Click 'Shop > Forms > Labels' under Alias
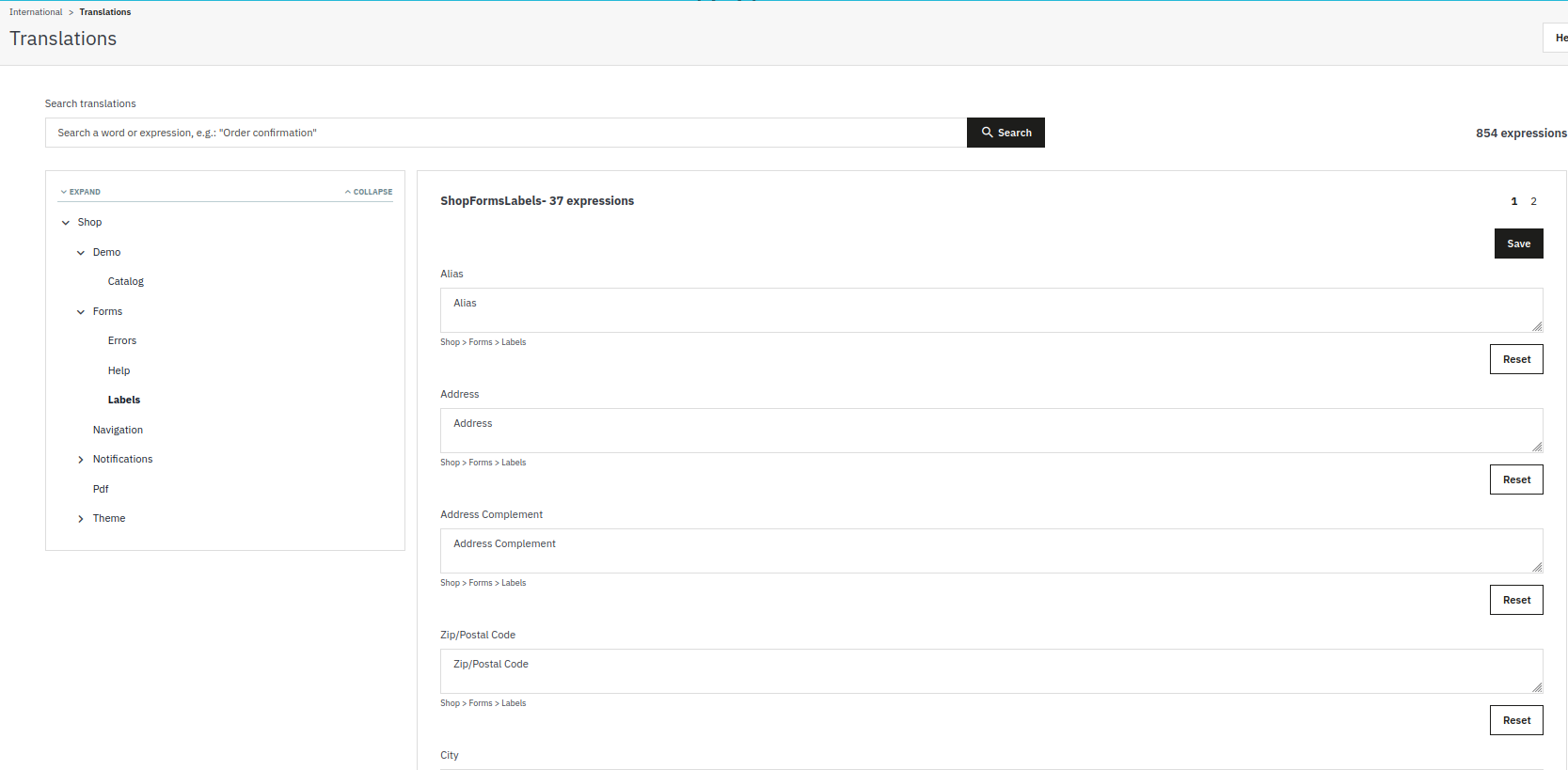1568x770 pixels. (x=483, y=342)
